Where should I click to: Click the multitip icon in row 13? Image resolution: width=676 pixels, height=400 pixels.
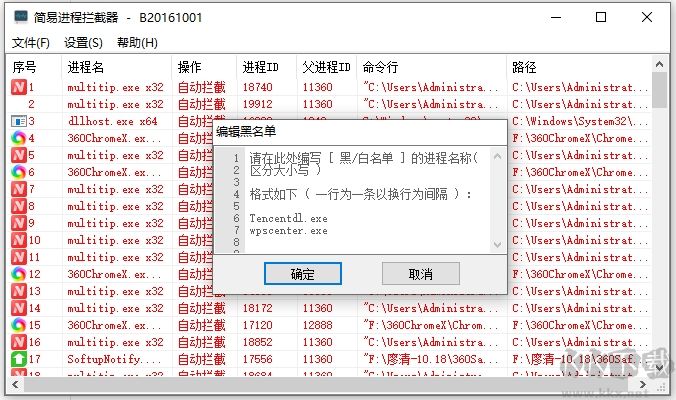click(19, 291)
